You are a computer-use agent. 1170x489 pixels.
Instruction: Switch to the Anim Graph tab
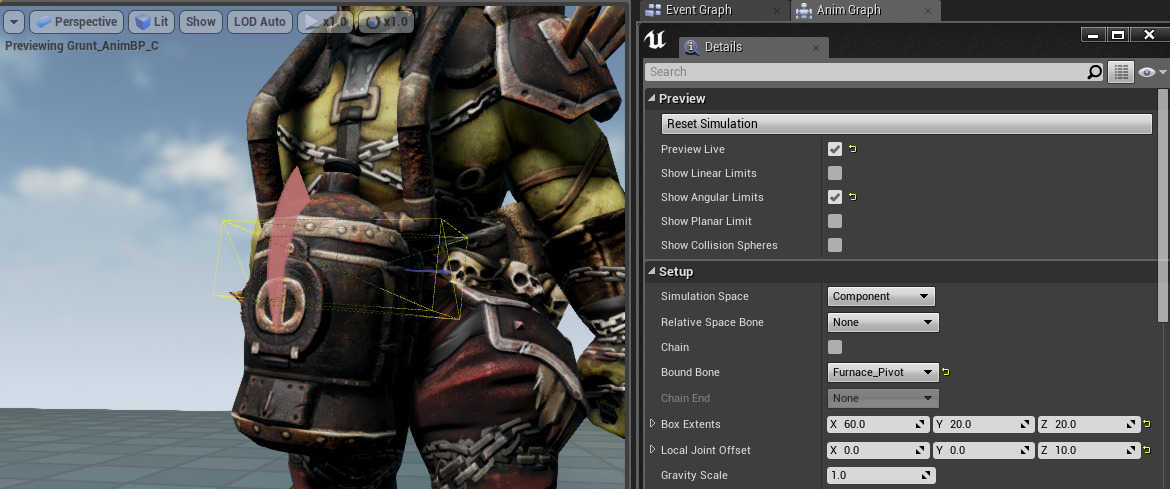tap(848, 10)
